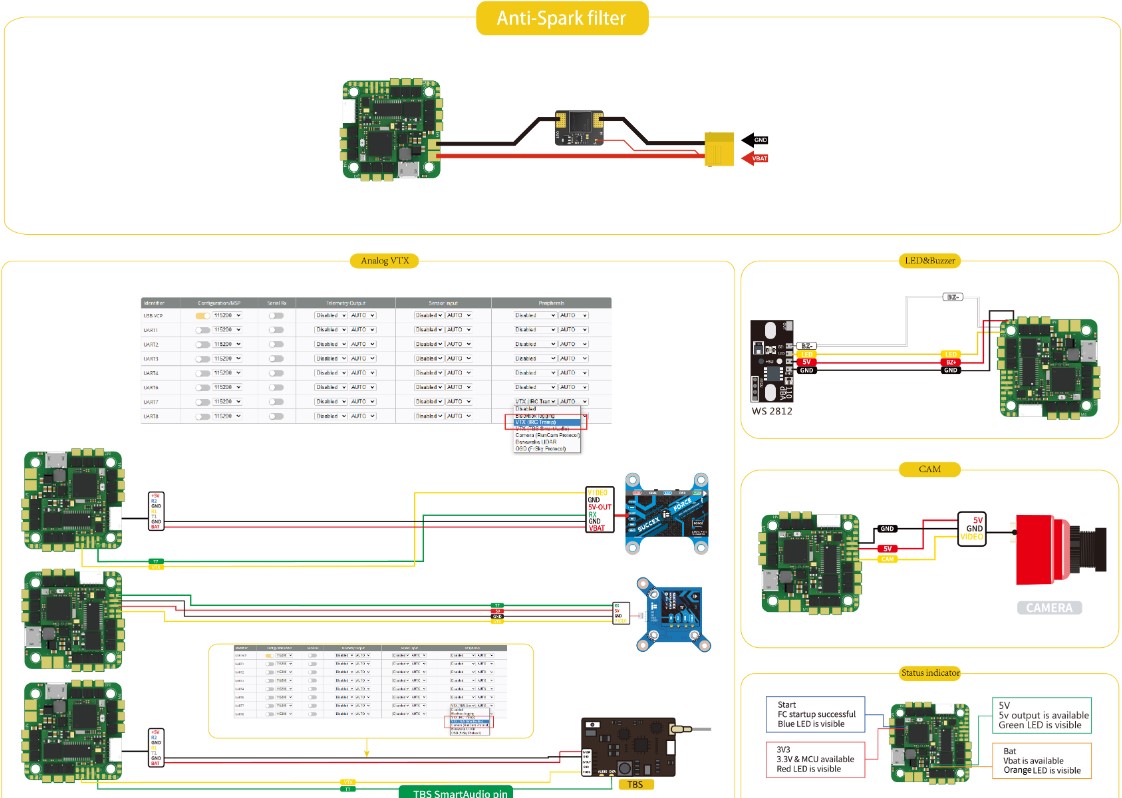Toggle the USB VCP Configuration/MSP switch

[x=204, y=315]
